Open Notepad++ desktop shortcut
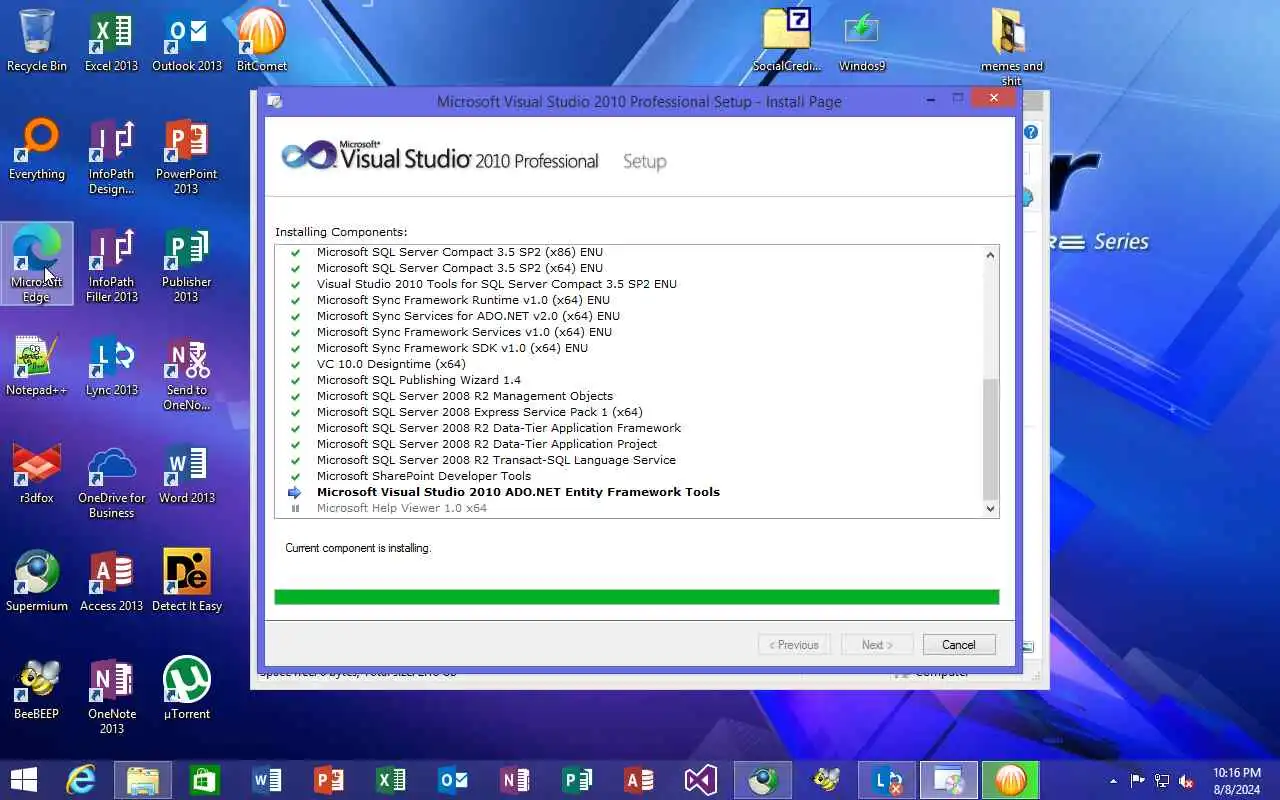 (x=37, y=366)
